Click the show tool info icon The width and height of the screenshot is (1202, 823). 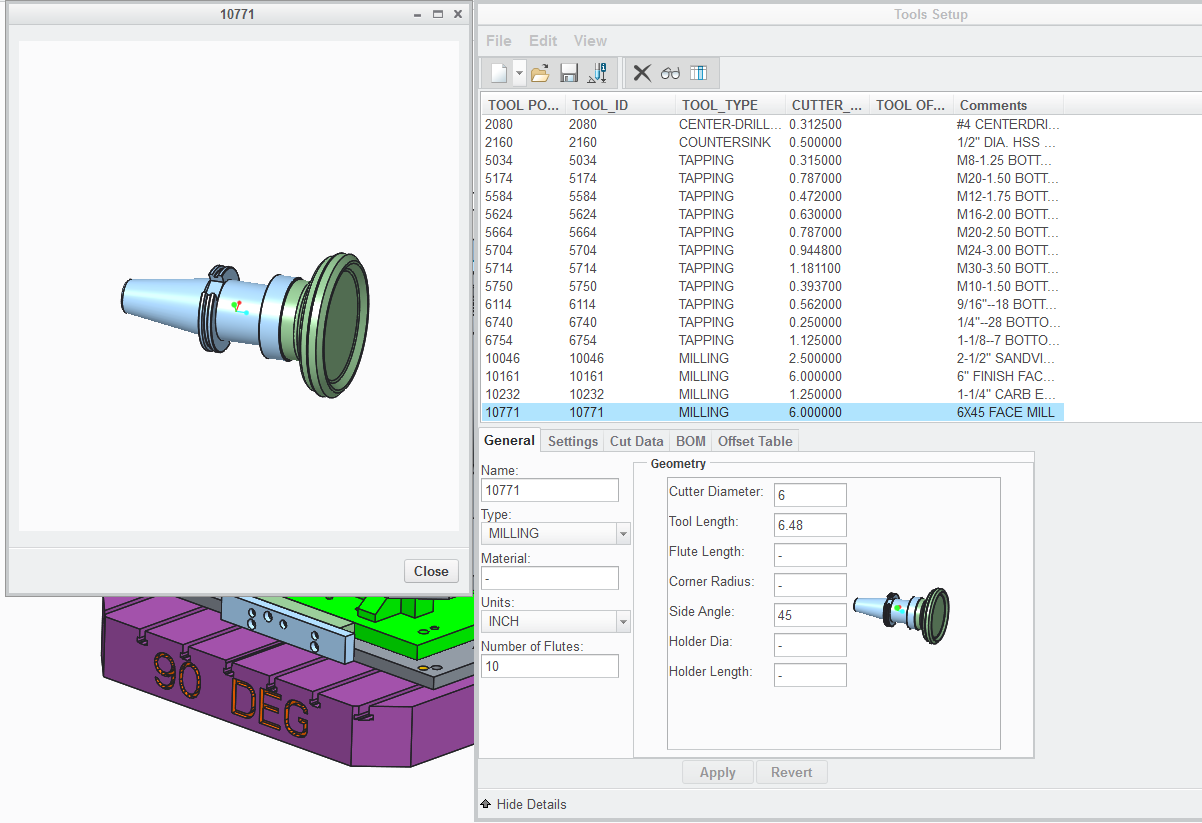(597, 73)
